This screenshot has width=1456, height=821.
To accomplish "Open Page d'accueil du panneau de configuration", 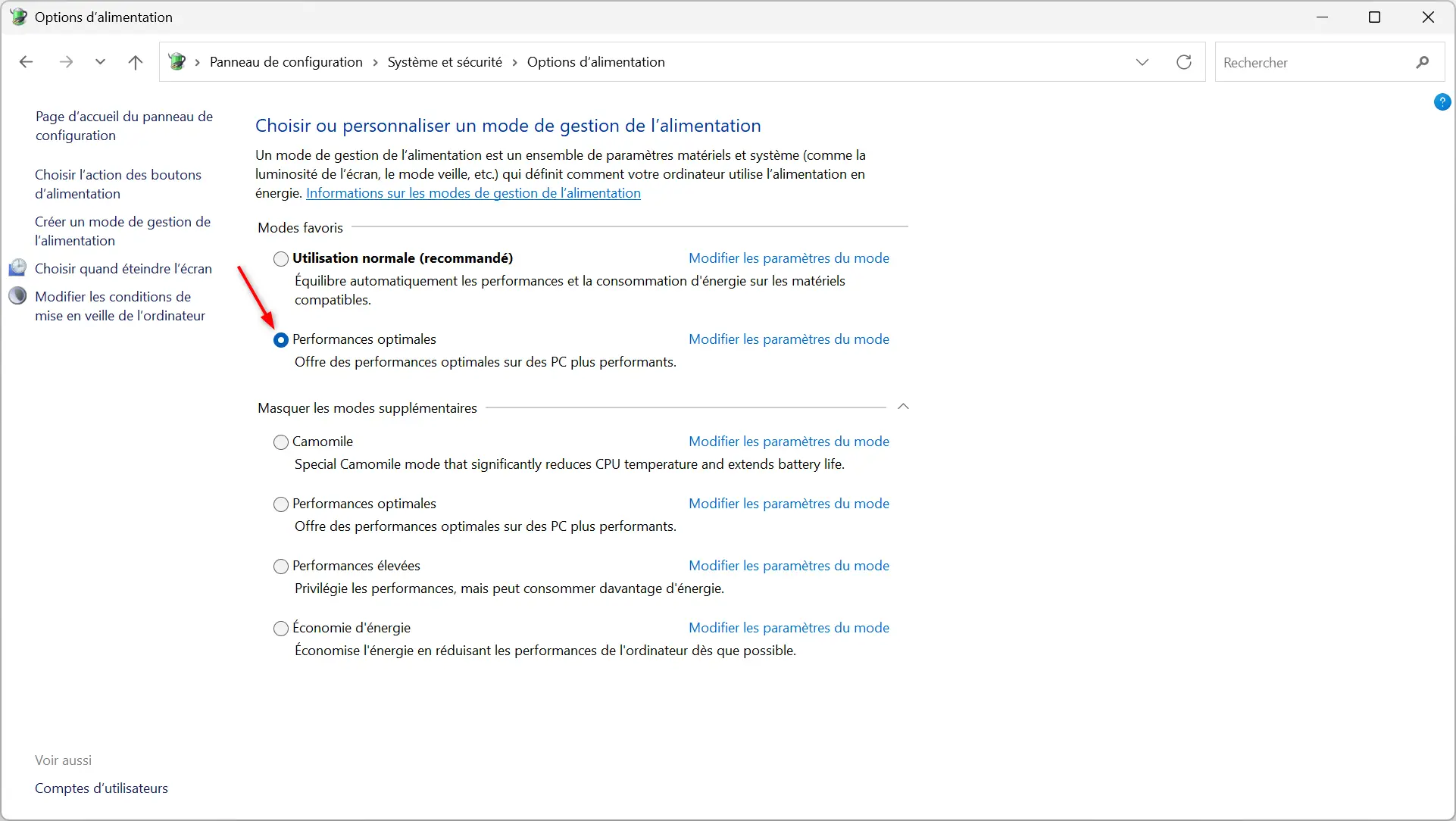I will pyautogui.click(x=124, y=126).
